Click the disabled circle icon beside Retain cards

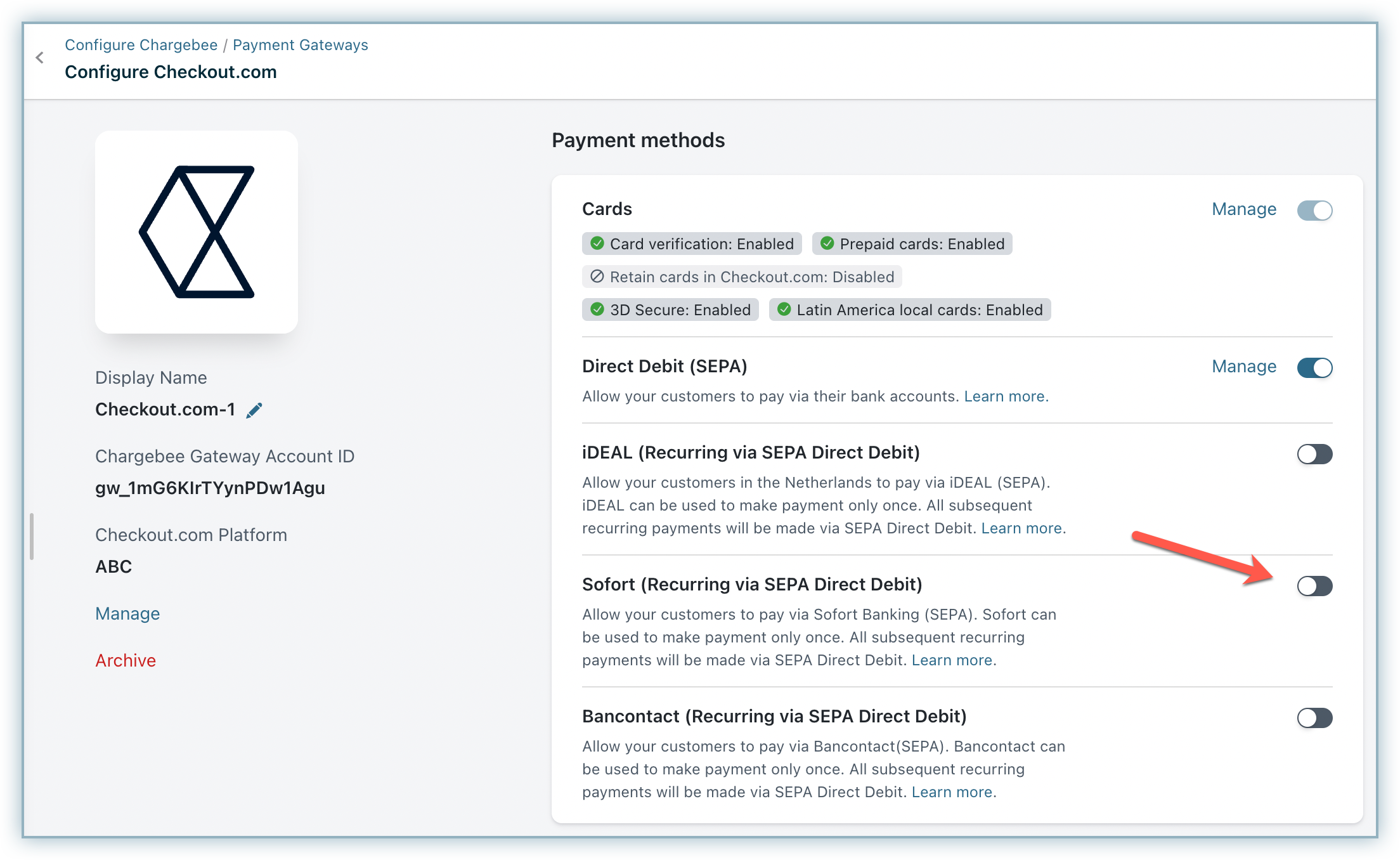597,277
